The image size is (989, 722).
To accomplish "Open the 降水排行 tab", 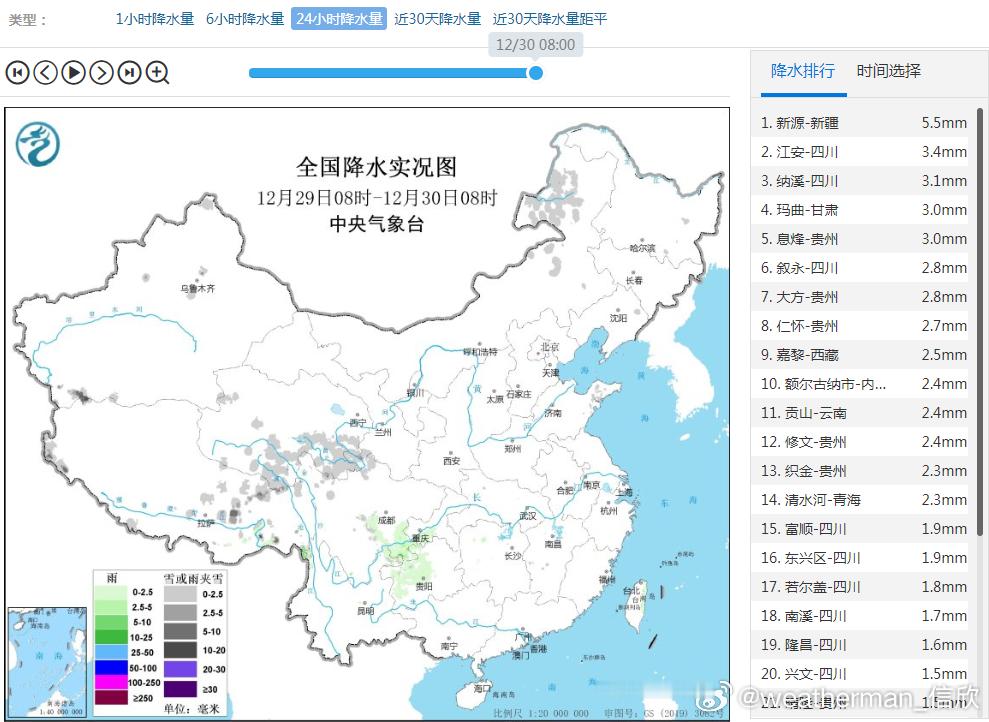I will point(803,71).
